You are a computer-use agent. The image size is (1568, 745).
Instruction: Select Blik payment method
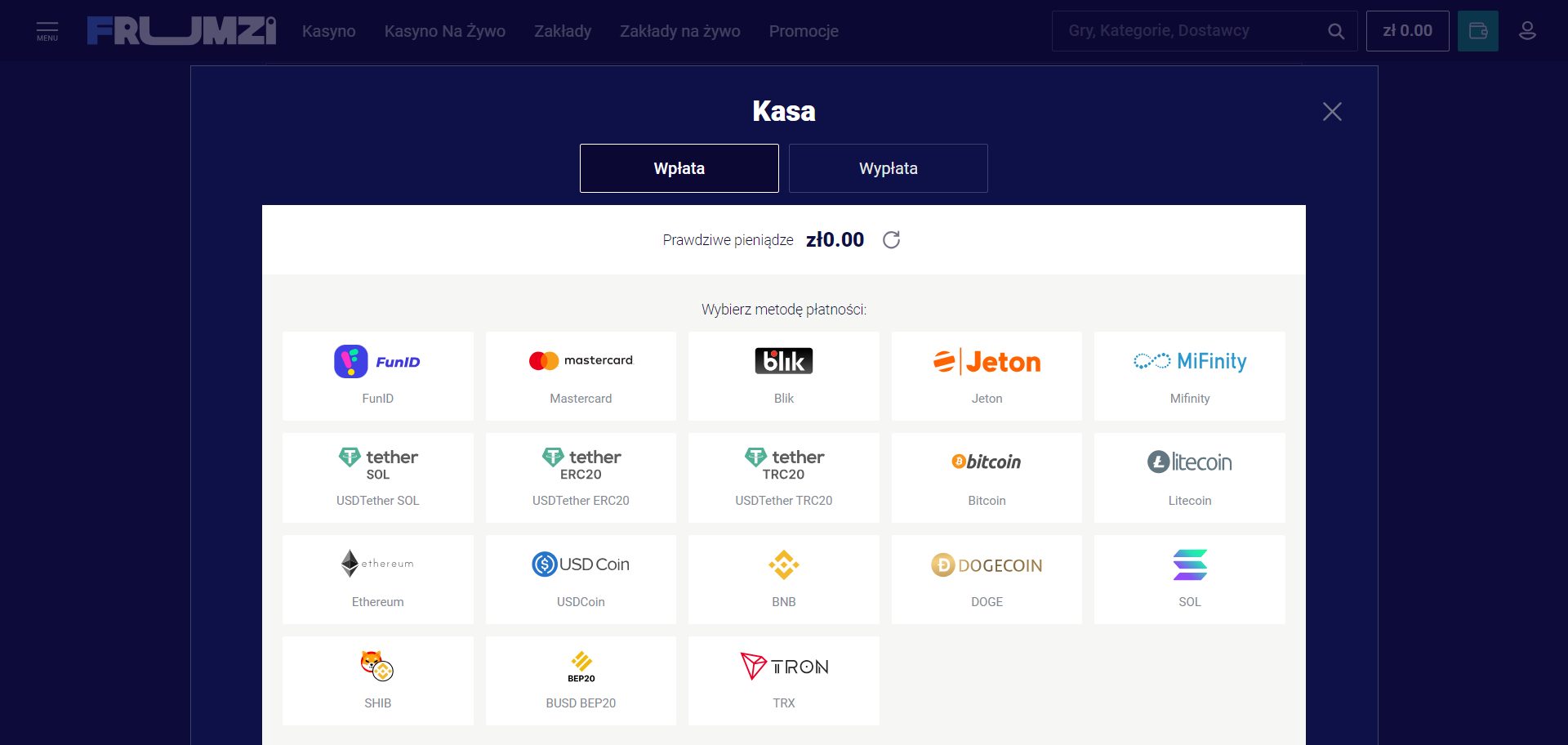[x=783, y=376]
